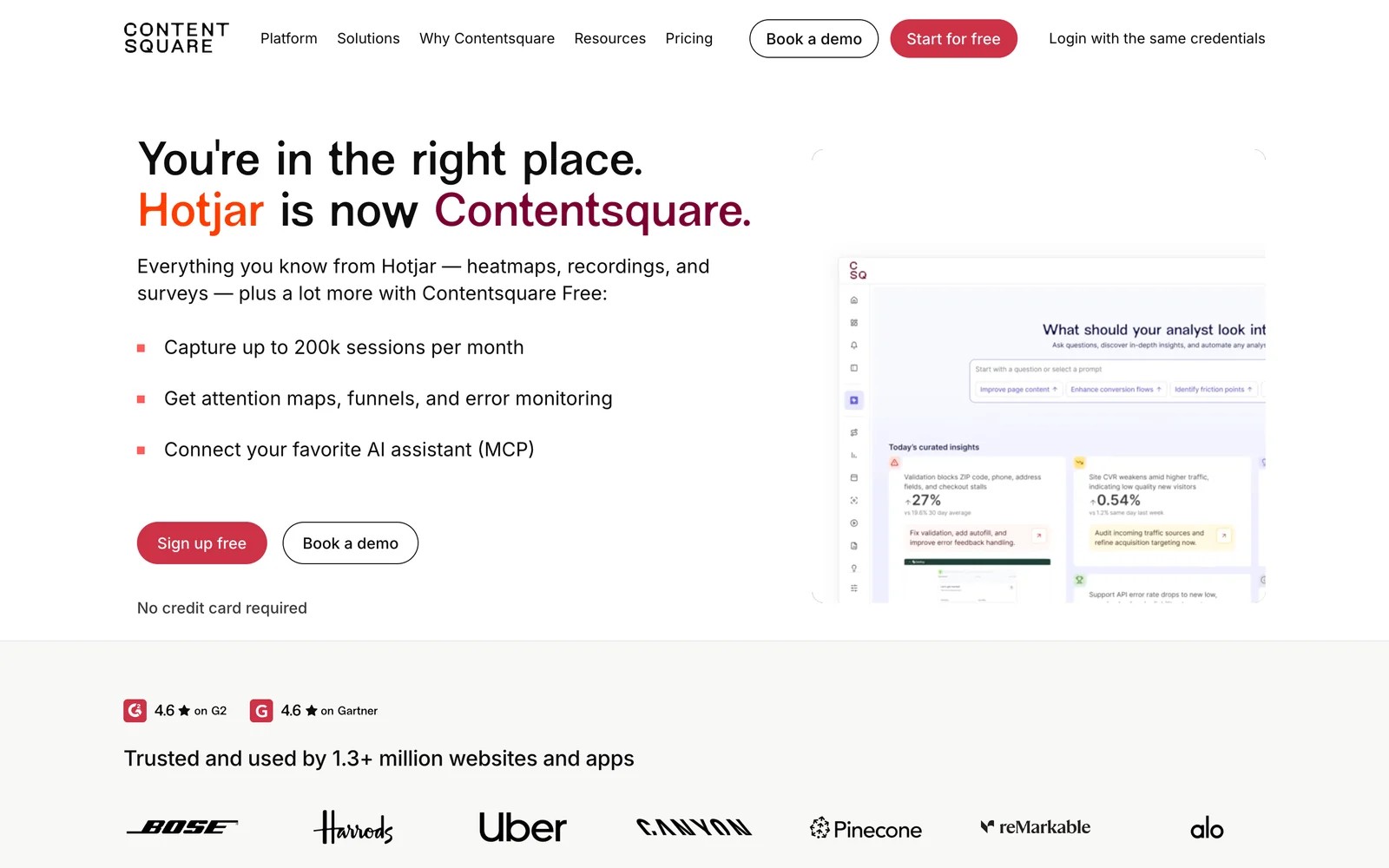
Task: Select the 'Identify friction points' prompt chip
Action: point(1214,390)
